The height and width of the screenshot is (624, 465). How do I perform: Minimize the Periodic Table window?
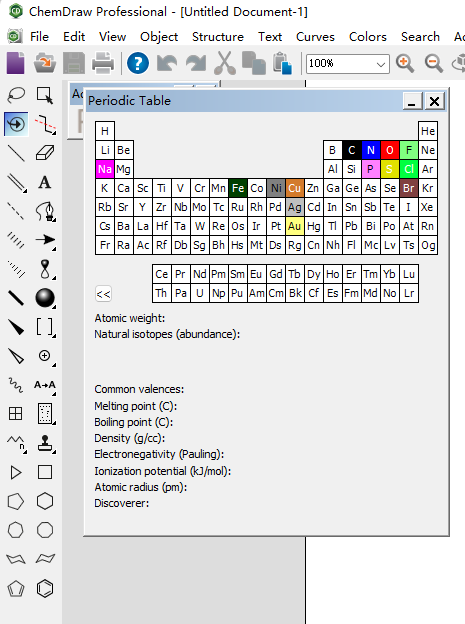point(412,101)
